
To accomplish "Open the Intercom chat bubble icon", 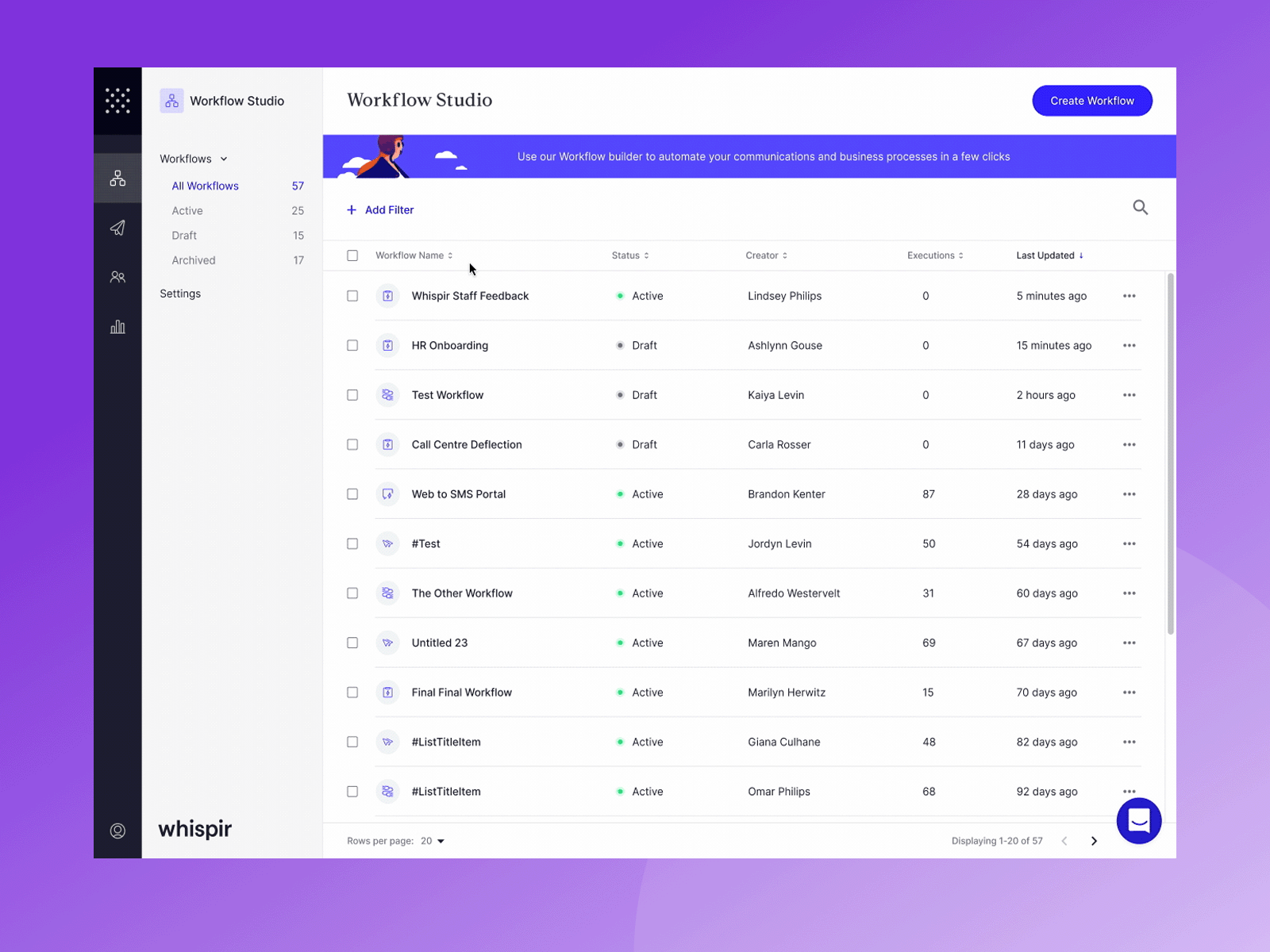I will pos(1138,821).
